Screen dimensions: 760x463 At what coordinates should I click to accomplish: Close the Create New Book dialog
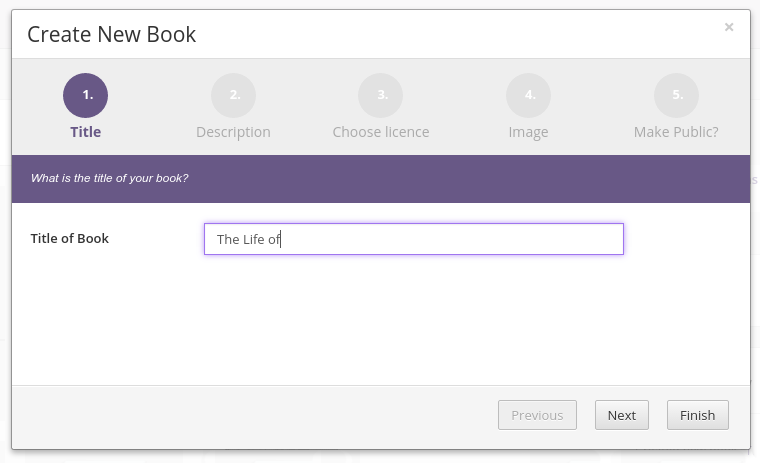click(x=729, y=27)
